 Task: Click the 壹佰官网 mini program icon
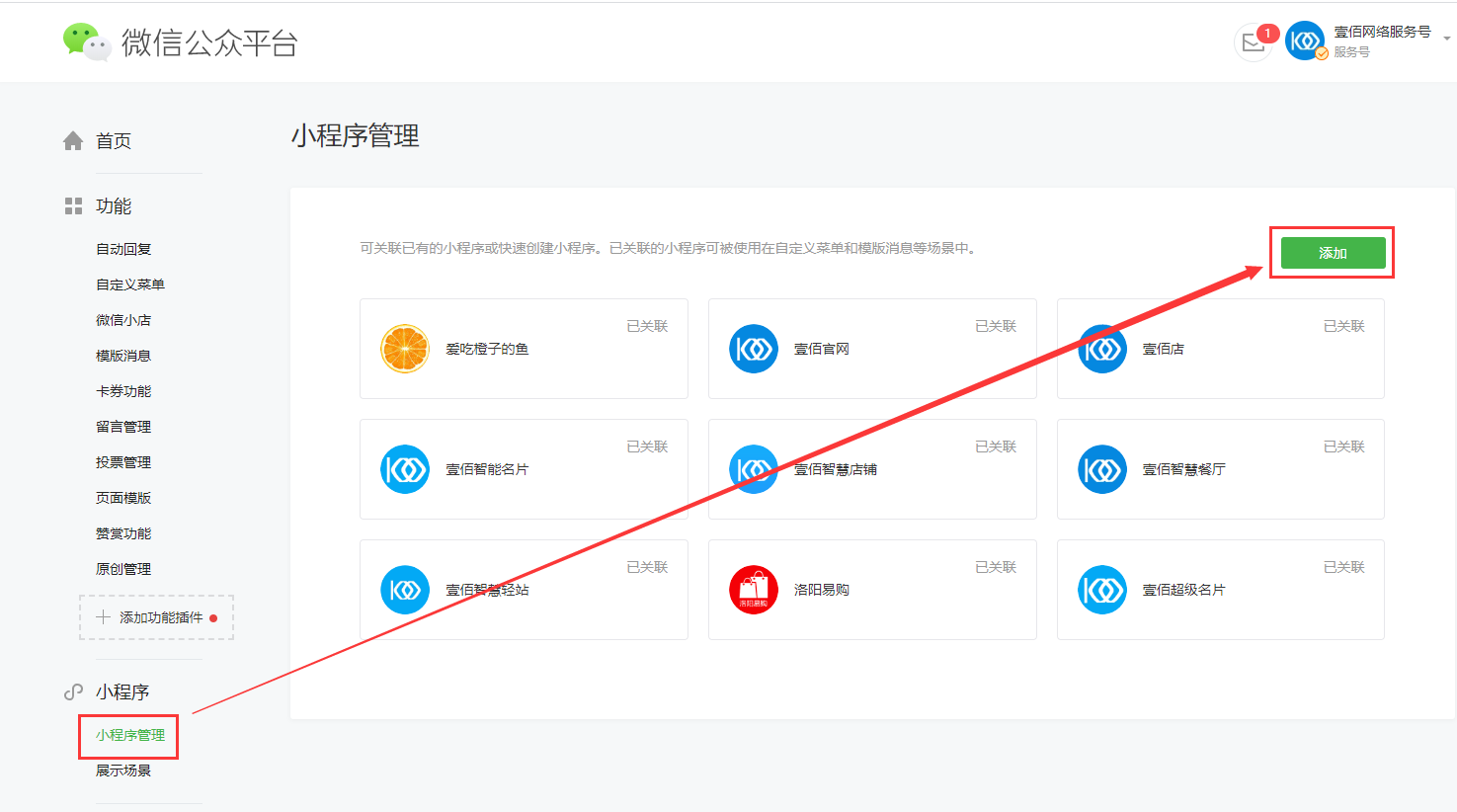[754, 349]
